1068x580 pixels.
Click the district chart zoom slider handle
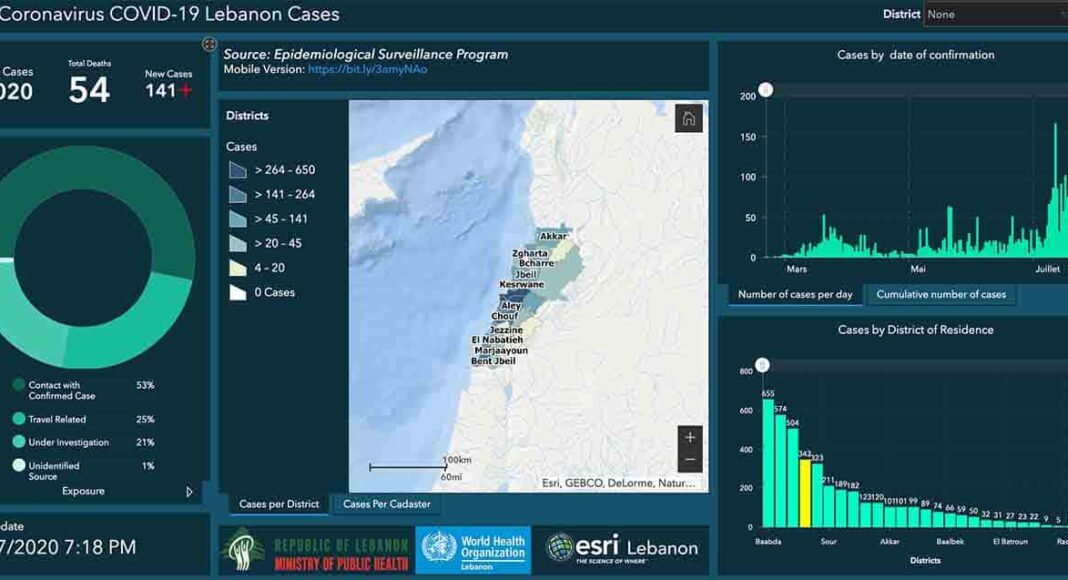(762, 365)
